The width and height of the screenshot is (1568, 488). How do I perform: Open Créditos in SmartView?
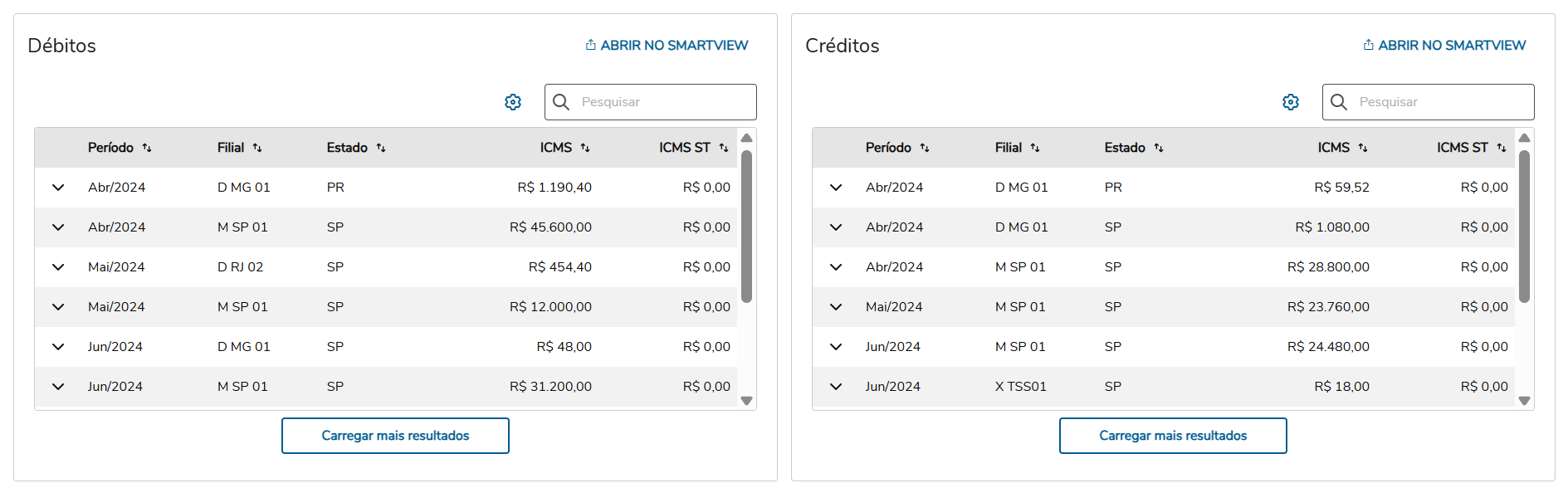(x=1444, y=46)
